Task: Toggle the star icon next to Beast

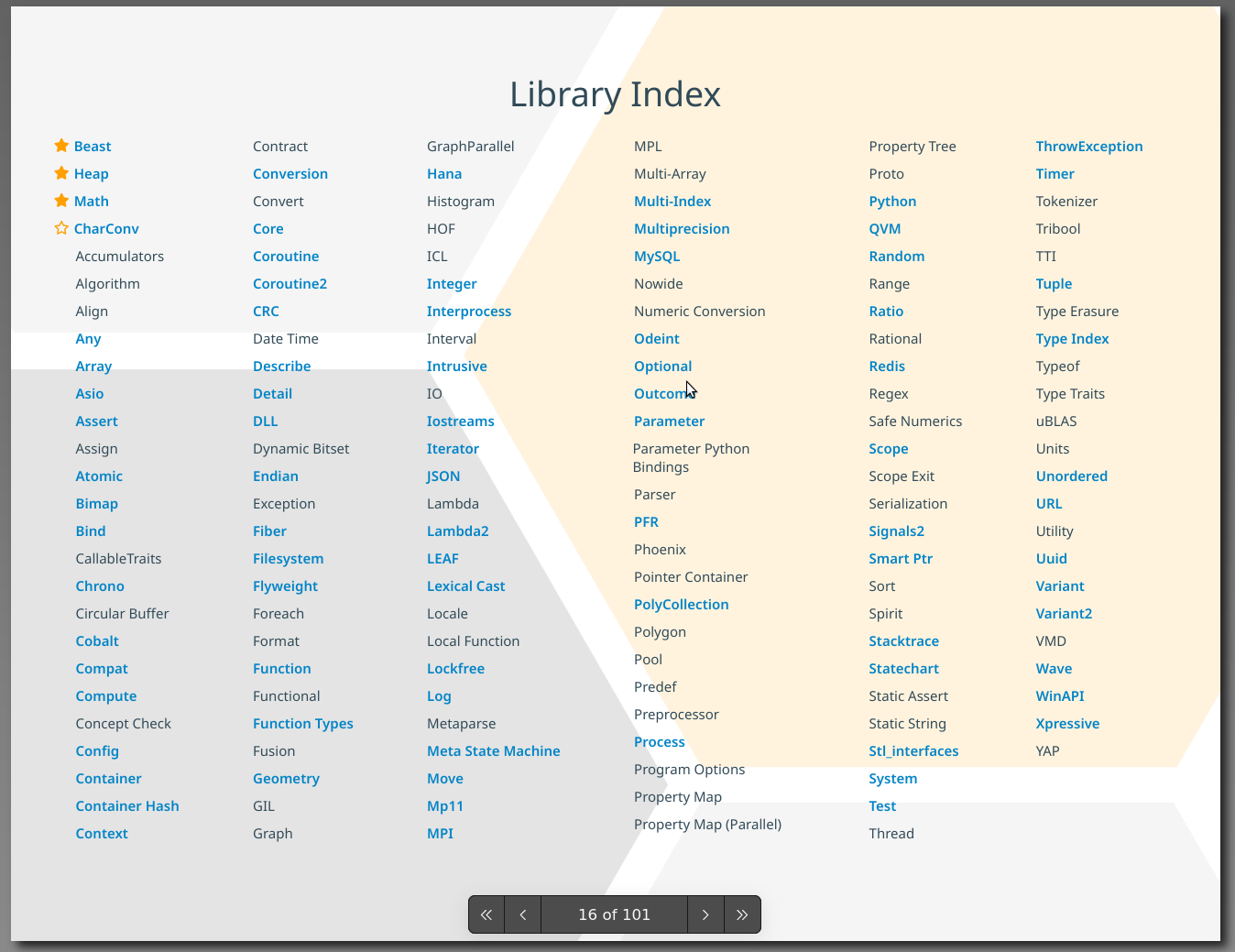Action: (60, 146)
